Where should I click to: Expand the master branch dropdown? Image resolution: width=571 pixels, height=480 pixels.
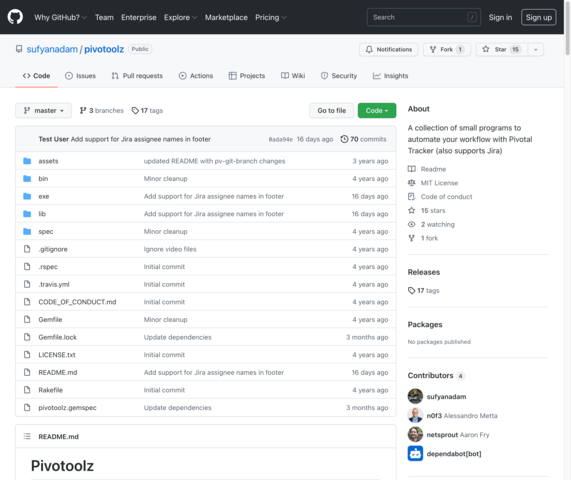43,110
